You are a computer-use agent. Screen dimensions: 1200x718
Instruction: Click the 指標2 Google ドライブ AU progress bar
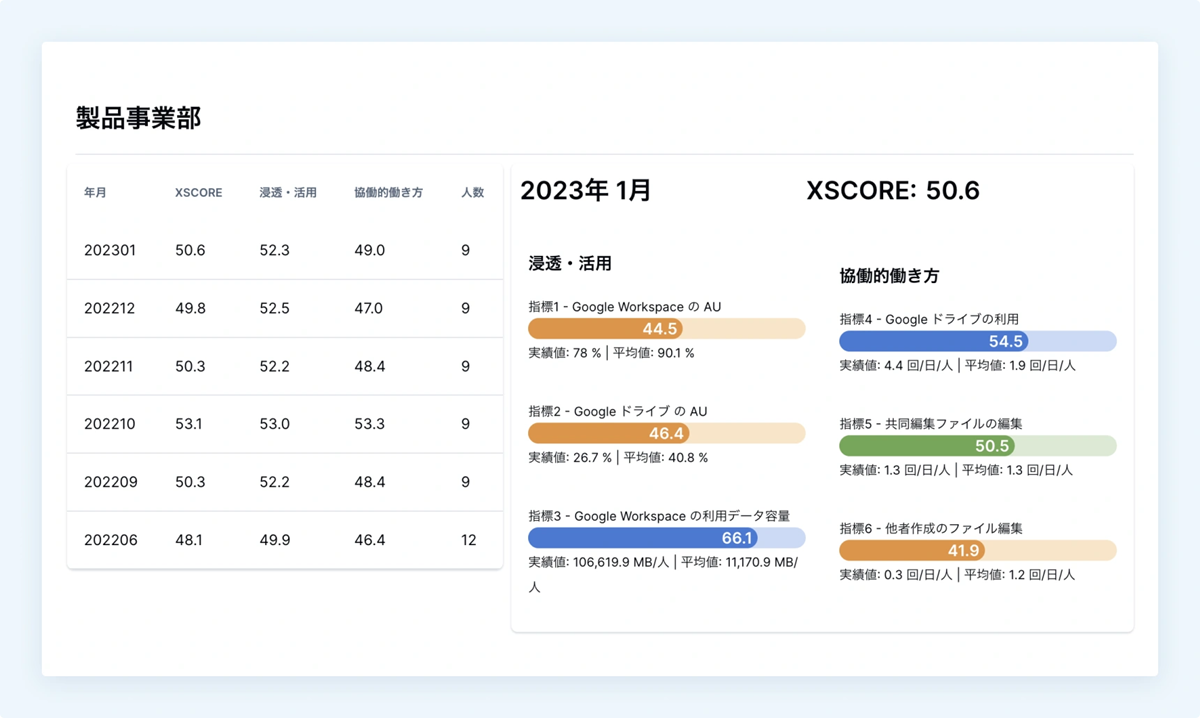tap(666, 433)
